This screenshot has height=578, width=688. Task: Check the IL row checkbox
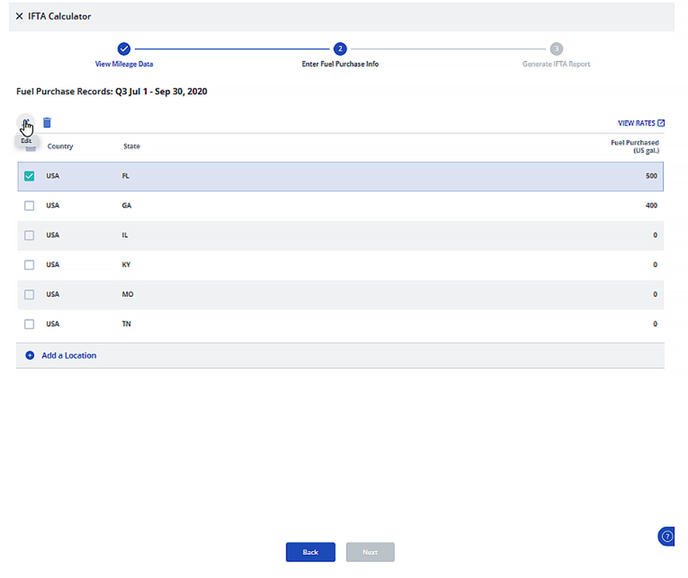coord(29,235)
